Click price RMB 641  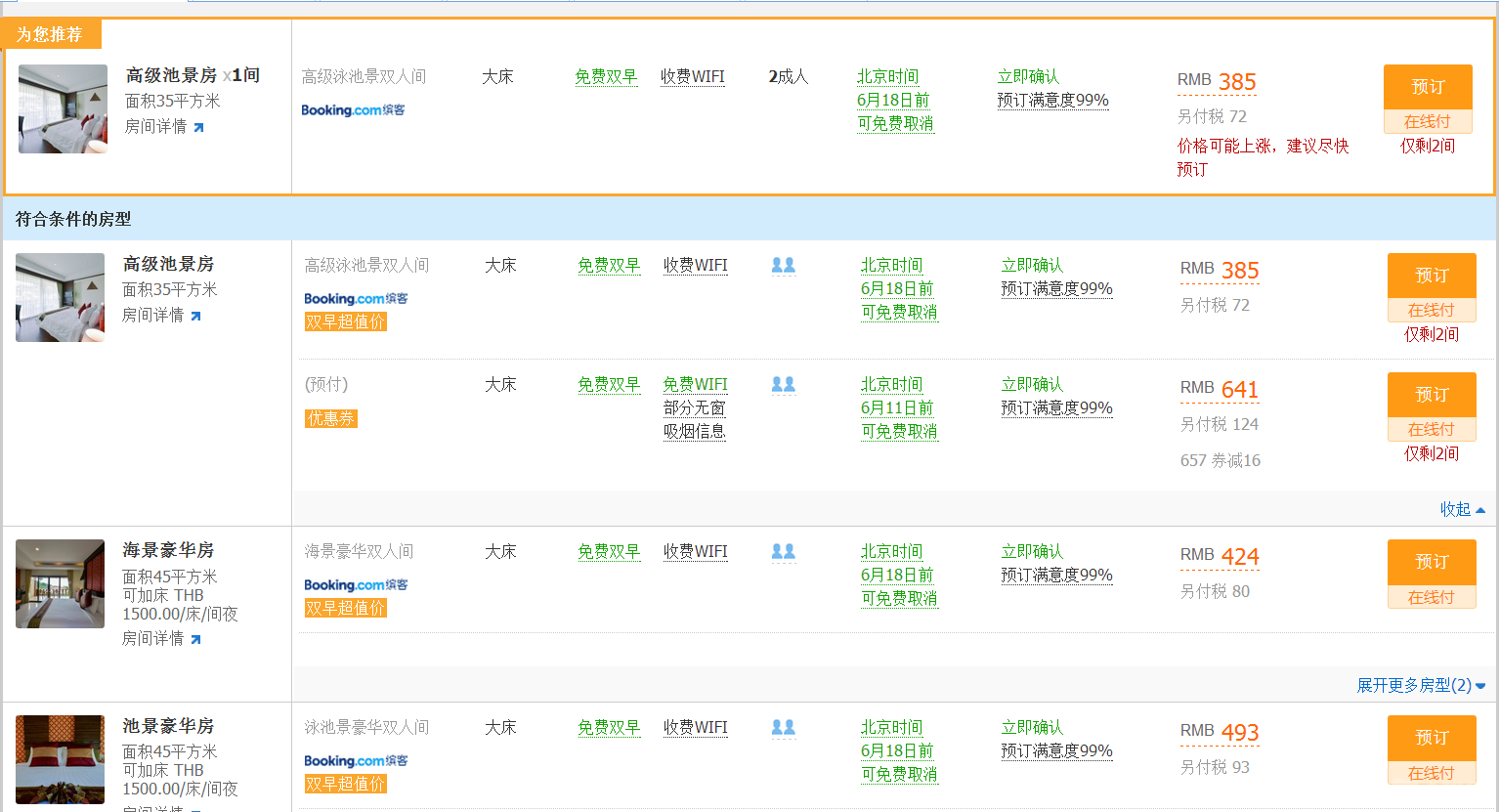click(x=1220, y=389)
